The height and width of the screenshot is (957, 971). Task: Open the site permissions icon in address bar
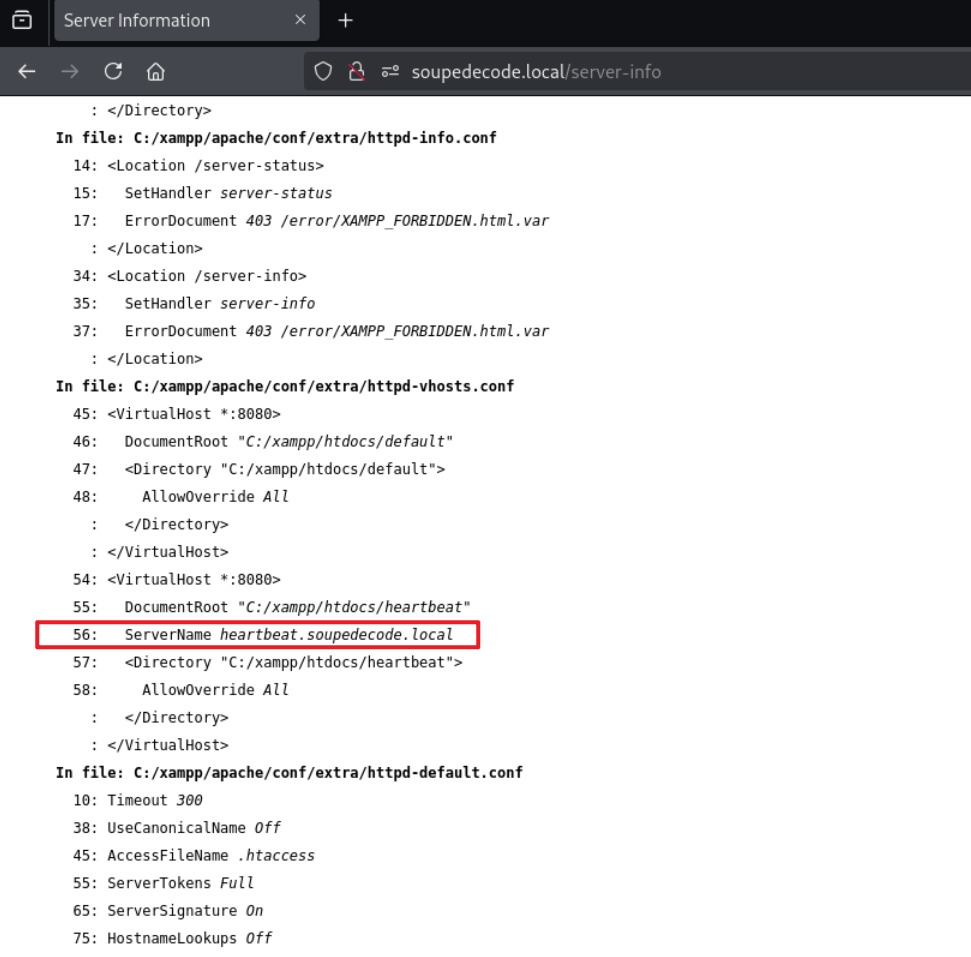coord(389,72)
